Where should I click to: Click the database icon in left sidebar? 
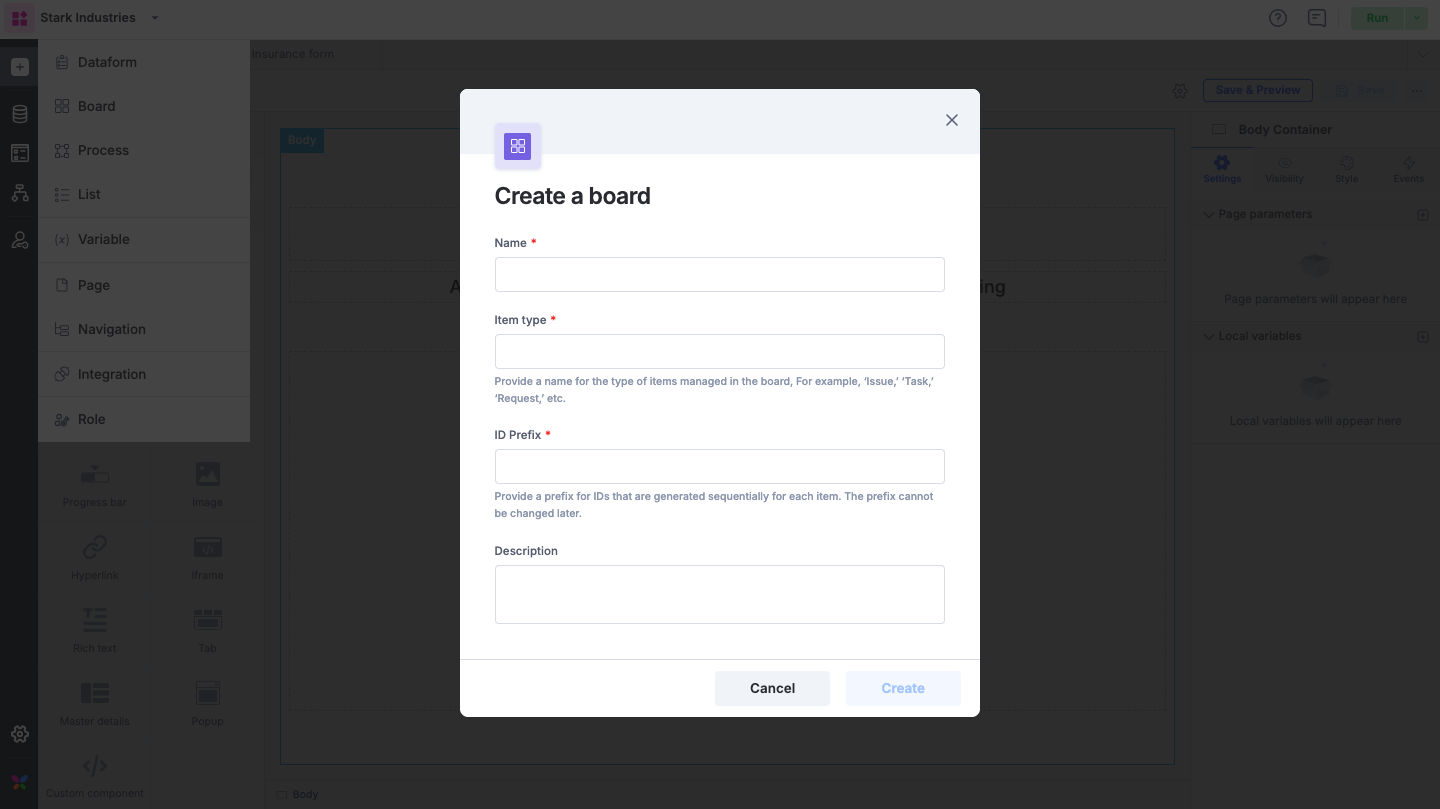click(20, 114)
